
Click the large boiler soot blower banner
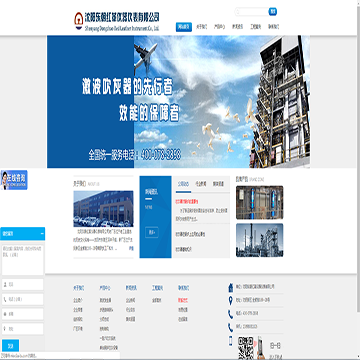click(x=178, y=102)
